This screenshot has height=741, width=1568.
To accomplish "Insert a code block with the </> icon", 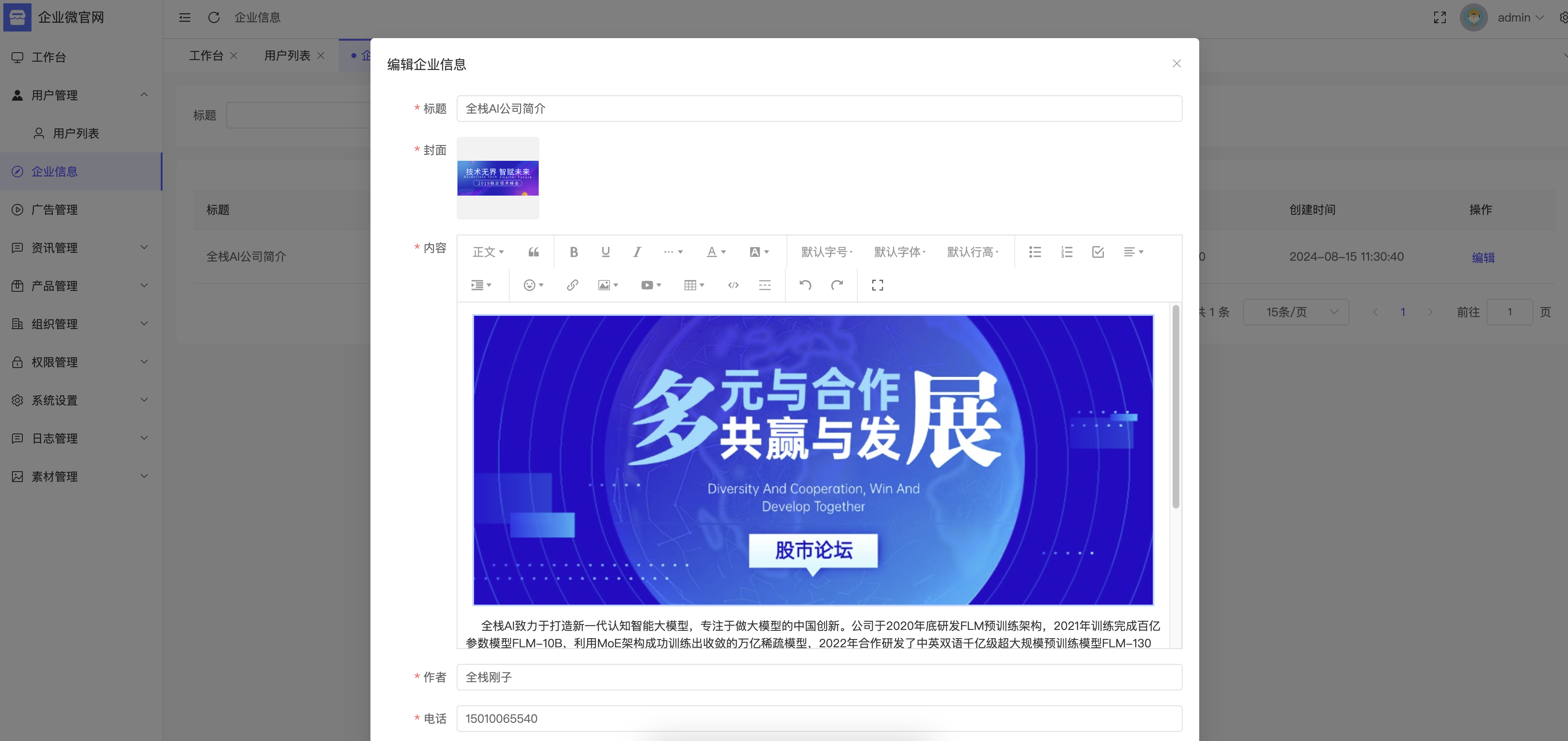I will point(733,285).
